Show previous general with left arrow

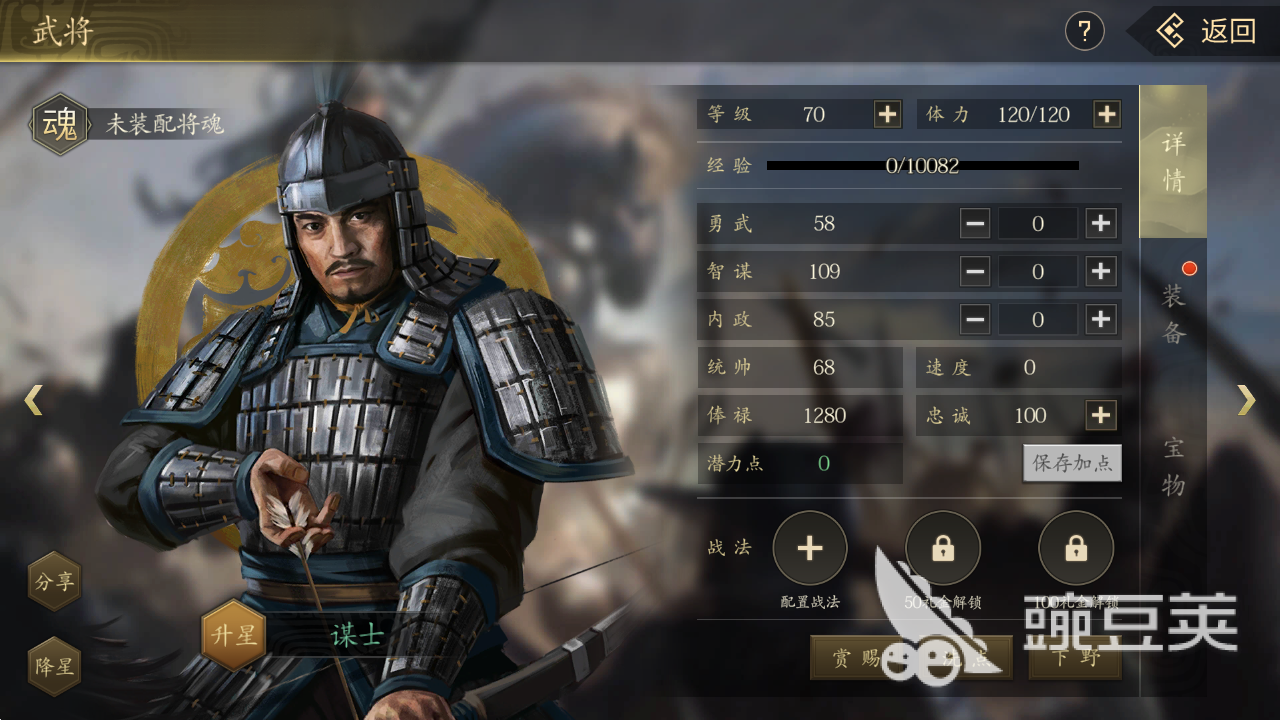pos(34,400)
